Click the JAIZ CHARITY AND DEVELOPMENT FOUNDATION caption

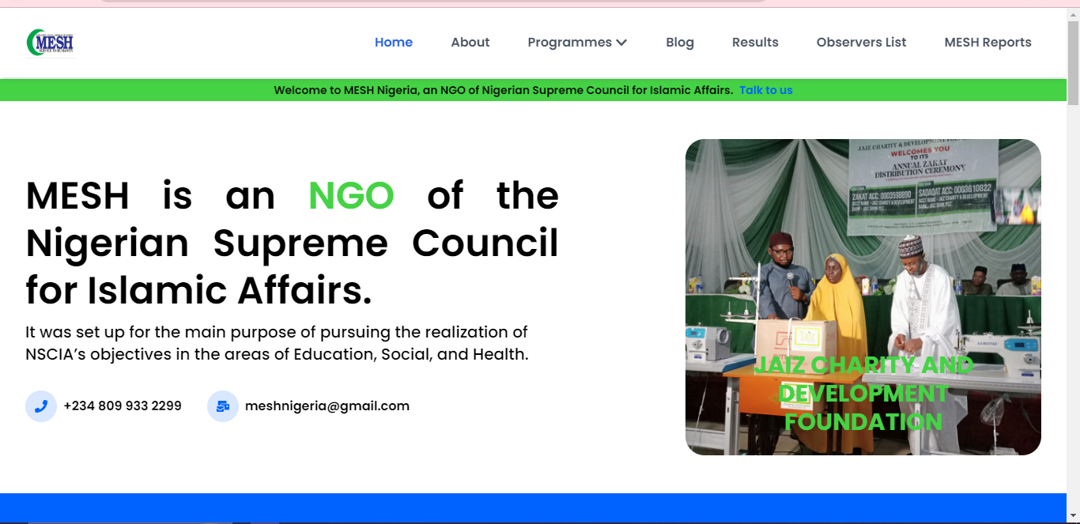pyautogui.click(x=863, y=393)
